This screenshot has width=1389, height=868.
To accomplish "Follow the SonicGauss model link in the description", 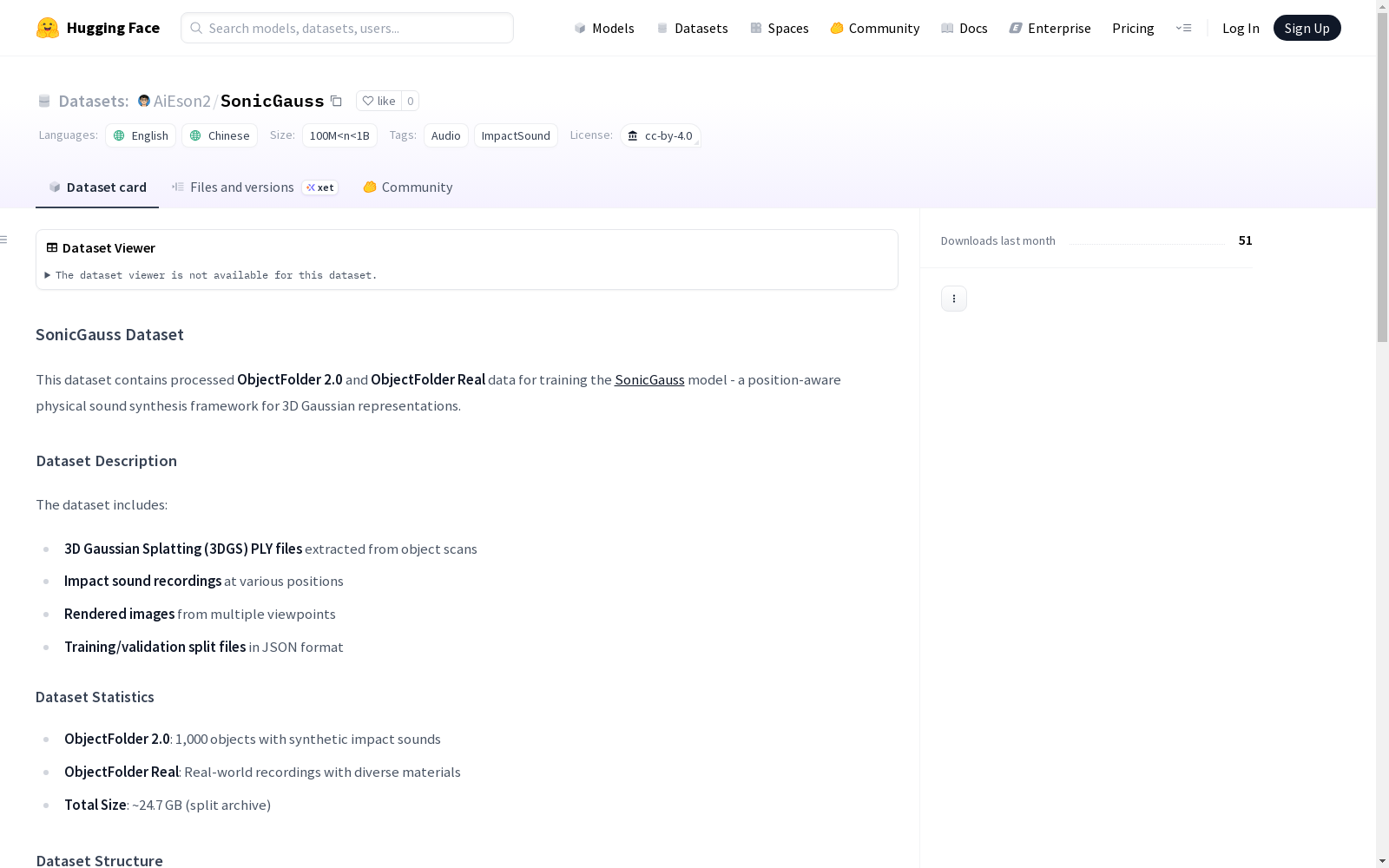I will (649, 379).
